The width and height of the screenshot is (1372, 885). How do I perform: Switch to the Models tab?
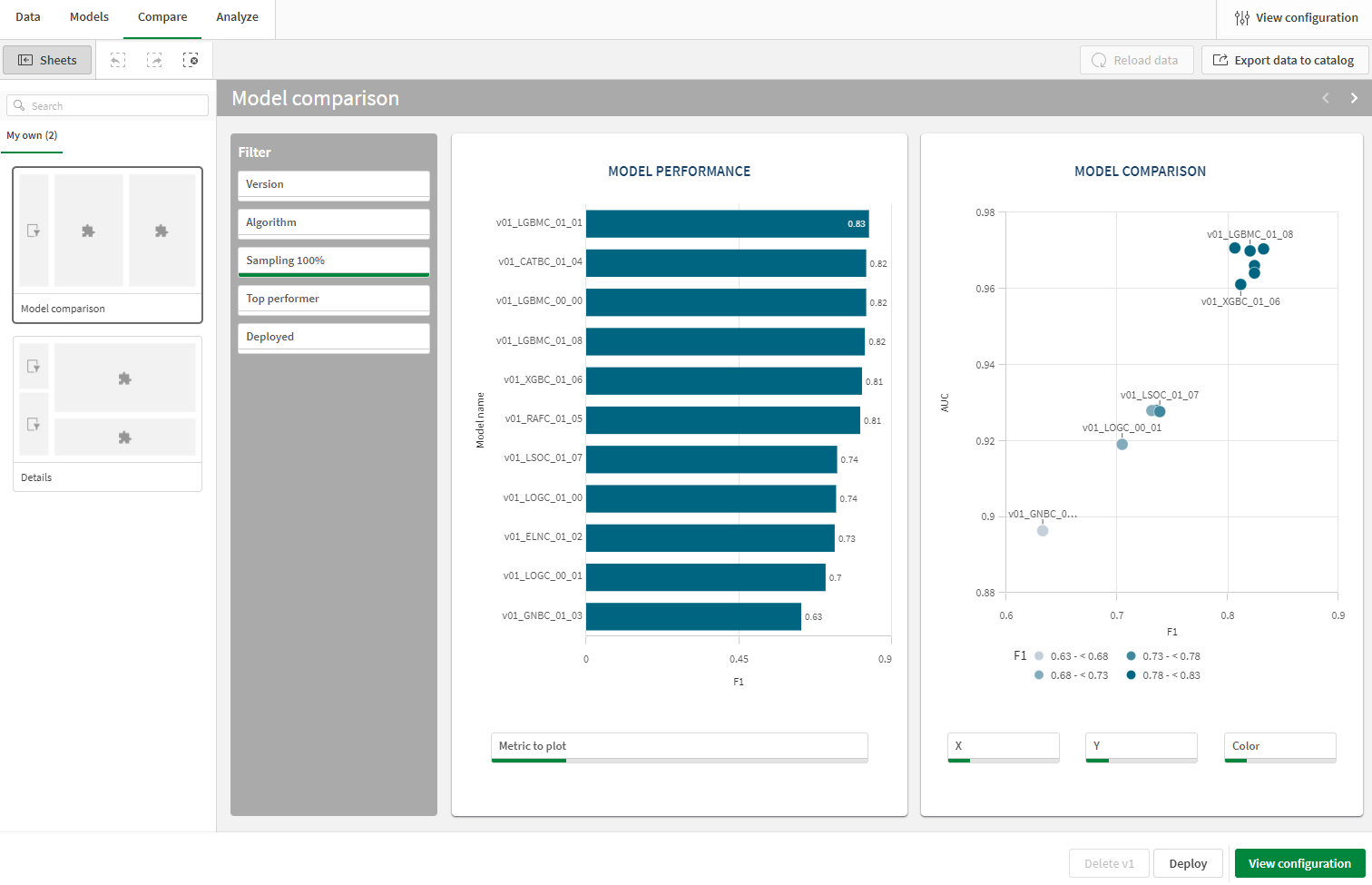coord(89,17)
